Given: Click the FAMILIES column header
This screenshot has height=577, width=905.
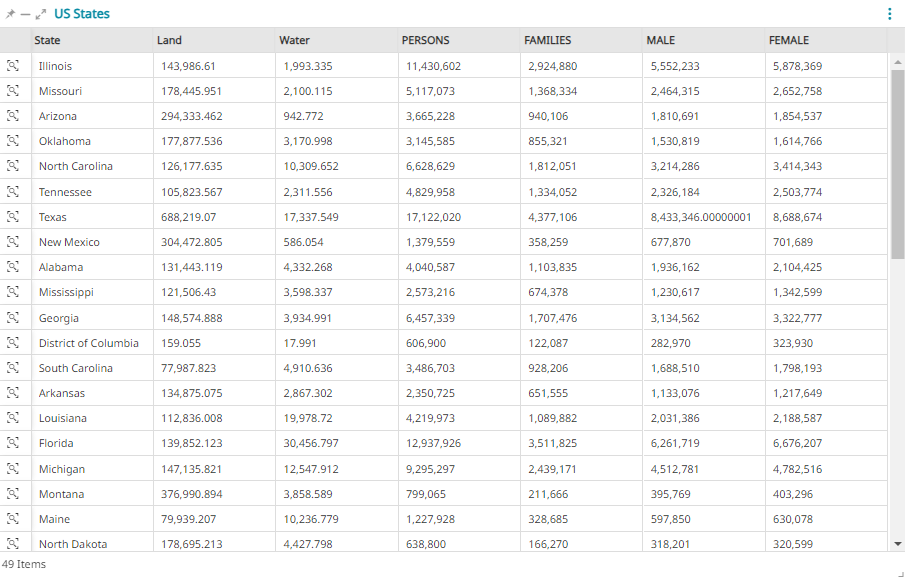Looking at the screenshot, I should (547, 40).
